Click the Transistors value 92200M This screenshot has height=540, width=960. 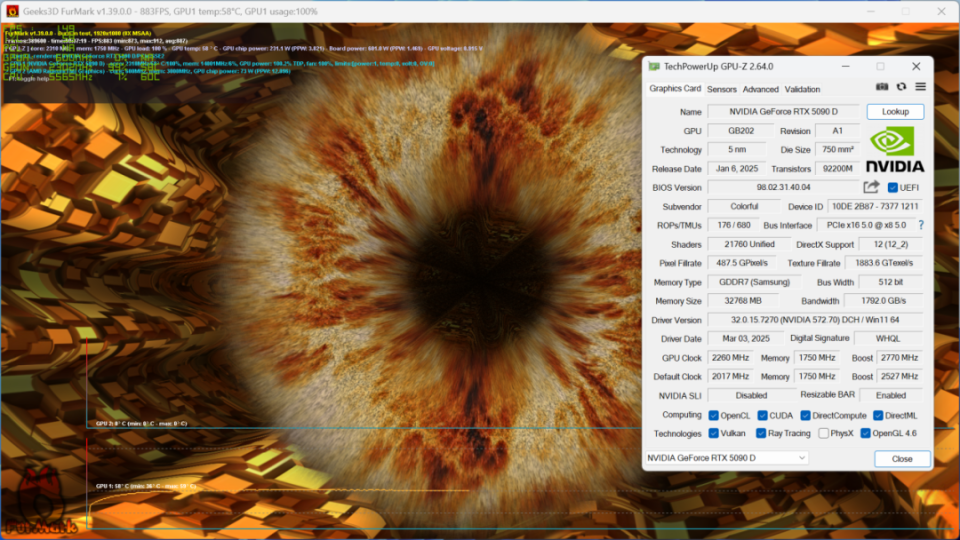(838, 168)
